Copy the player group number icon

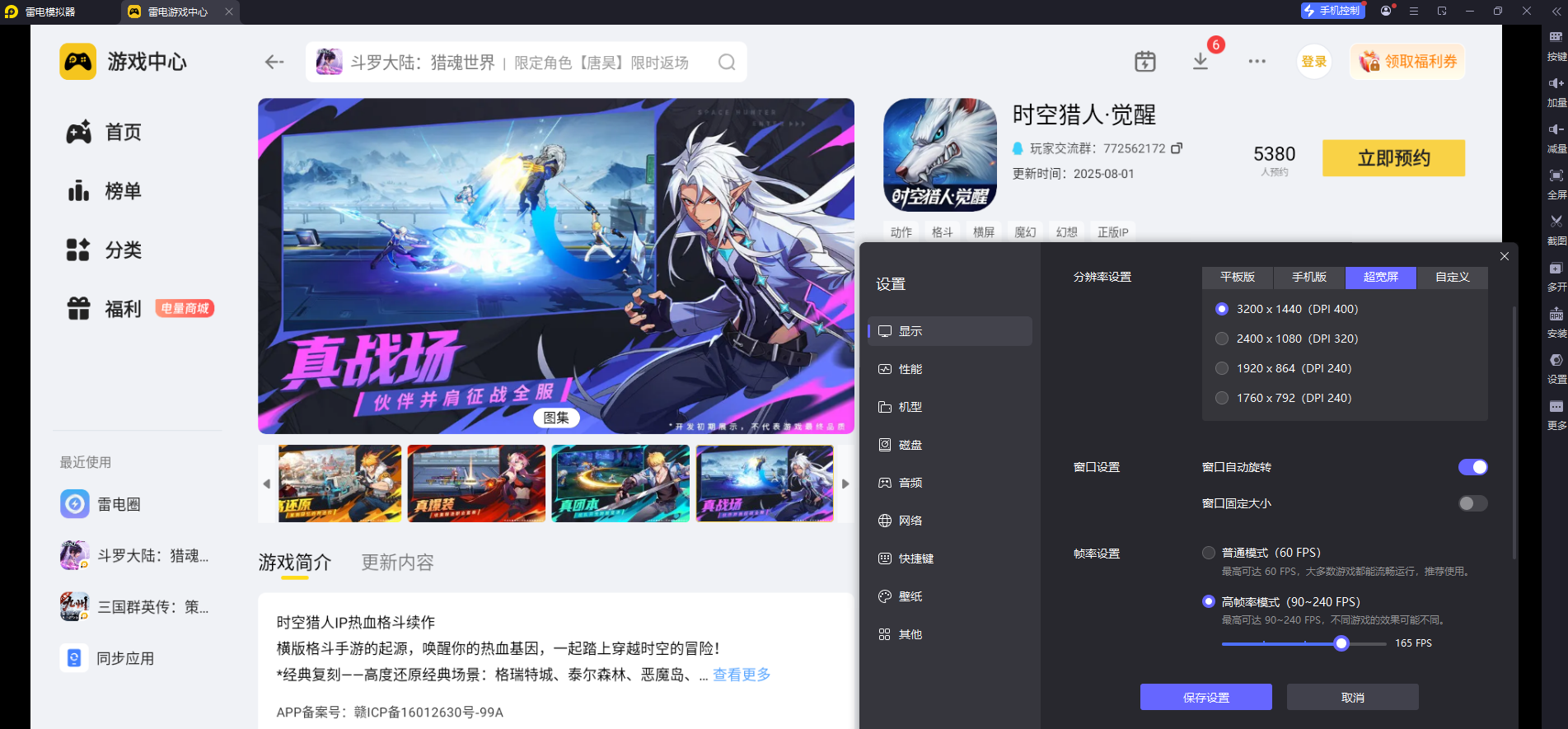[x=1177, y=148]
